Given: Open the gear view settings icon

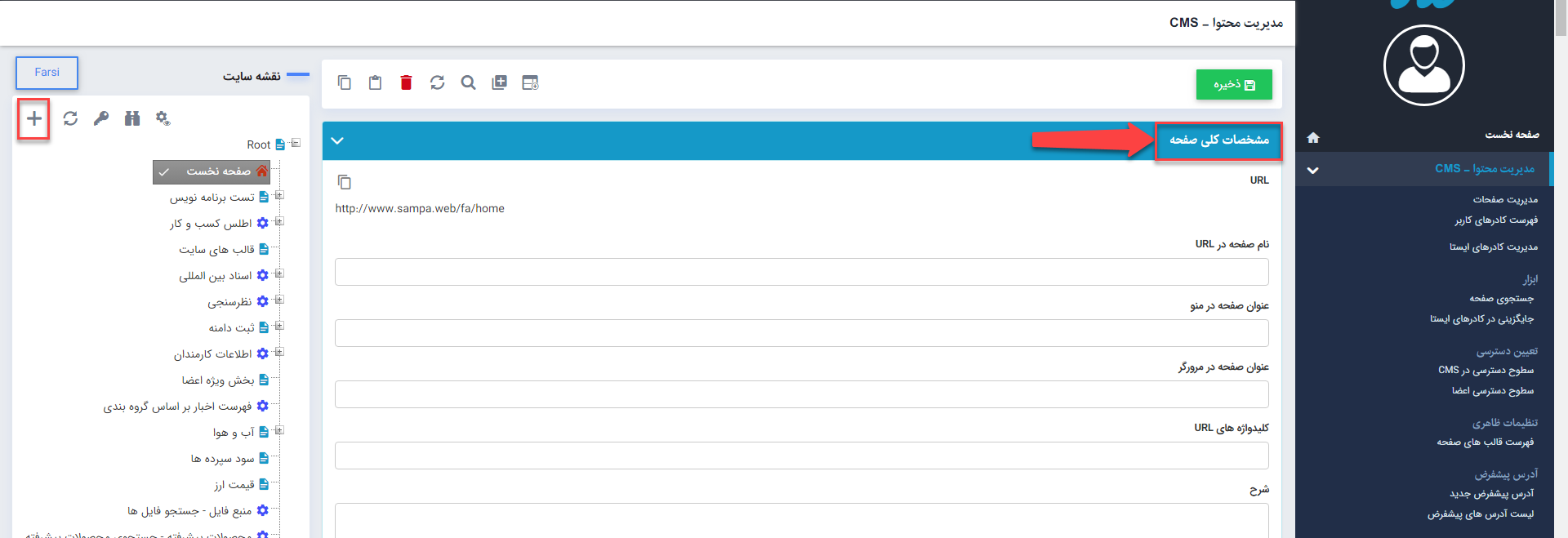Looking at the screenshot, I should 163,119.
